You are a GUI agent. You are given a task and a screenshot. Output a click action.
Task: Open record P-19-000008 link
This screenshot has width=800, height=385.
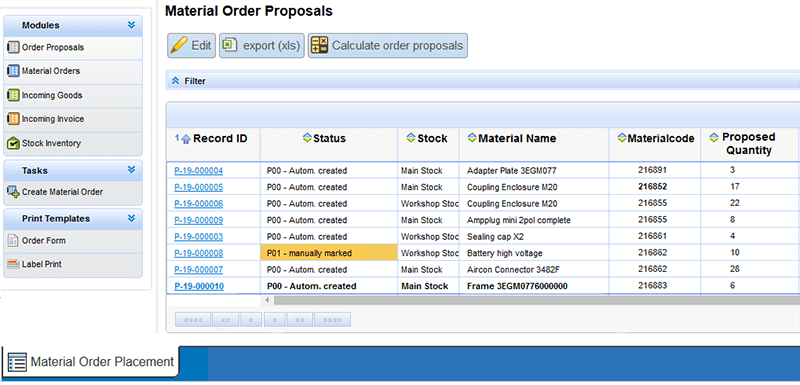click(198, 253)
